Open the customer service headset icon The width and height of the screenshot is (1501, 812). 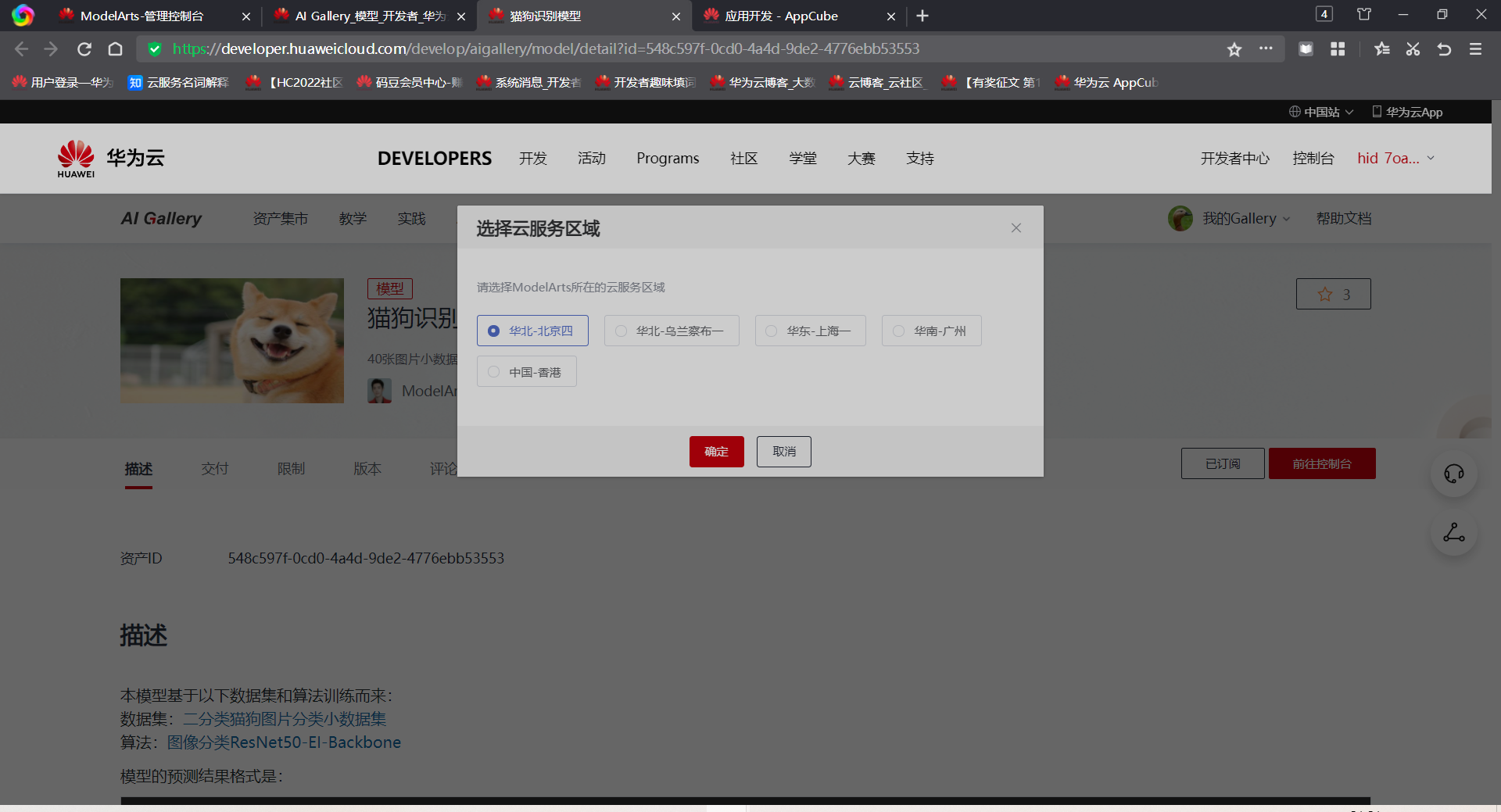[x=1454, y=474]
